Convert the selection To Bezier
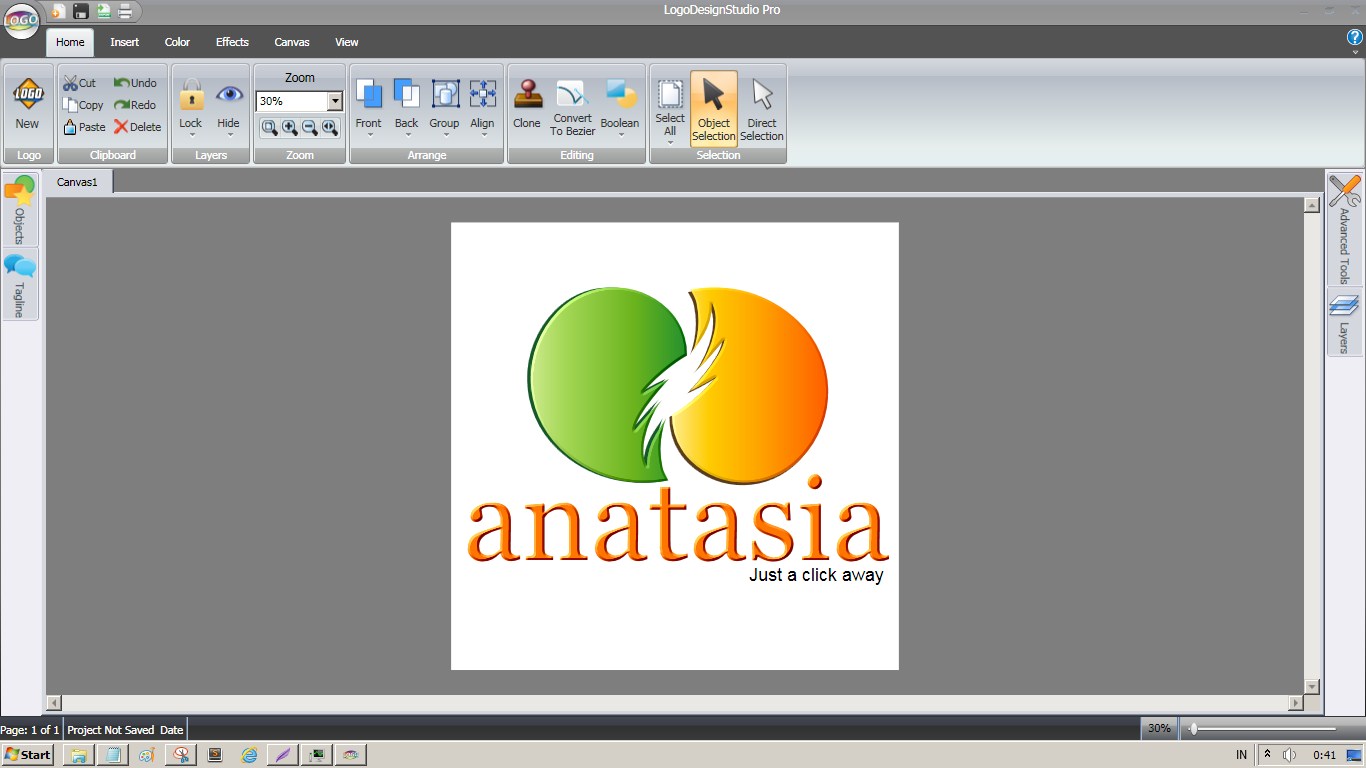1366x768 pixels. click(x=573, y=108)
